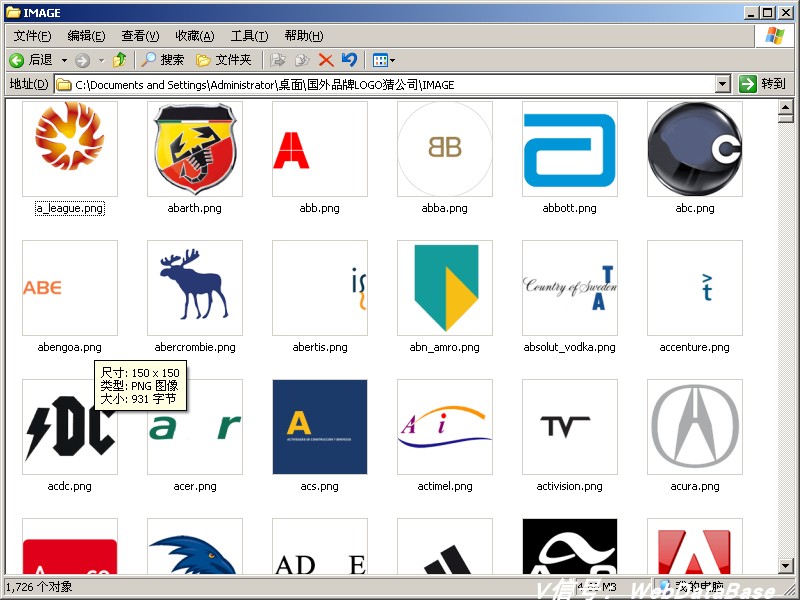The height and width of the screenshot is (600, 800).
Task: Select the abb.png thumbnail
Action: coord(320,149)
